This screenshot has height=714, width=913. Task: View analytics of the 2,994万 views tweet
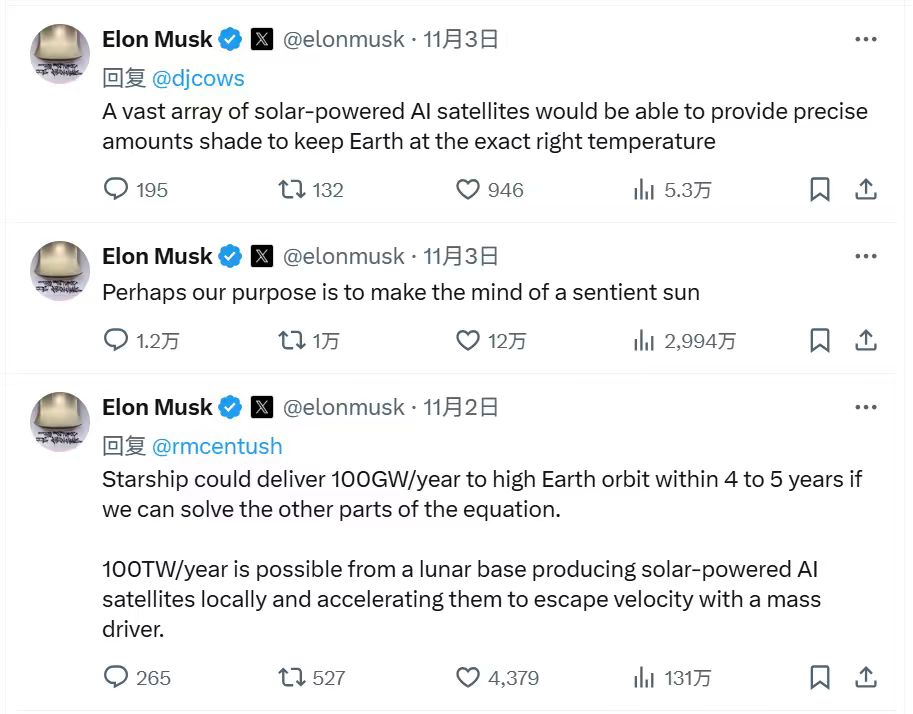click(645, 341)
